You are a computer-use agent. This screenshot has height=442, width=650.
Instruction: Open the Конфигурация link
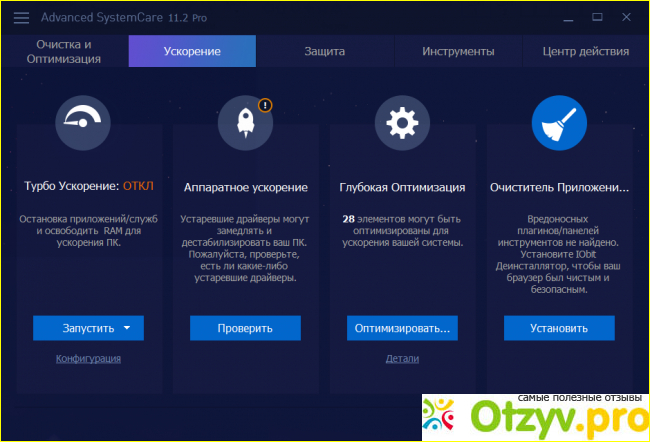pyautogui.click(x=88, y=358)
